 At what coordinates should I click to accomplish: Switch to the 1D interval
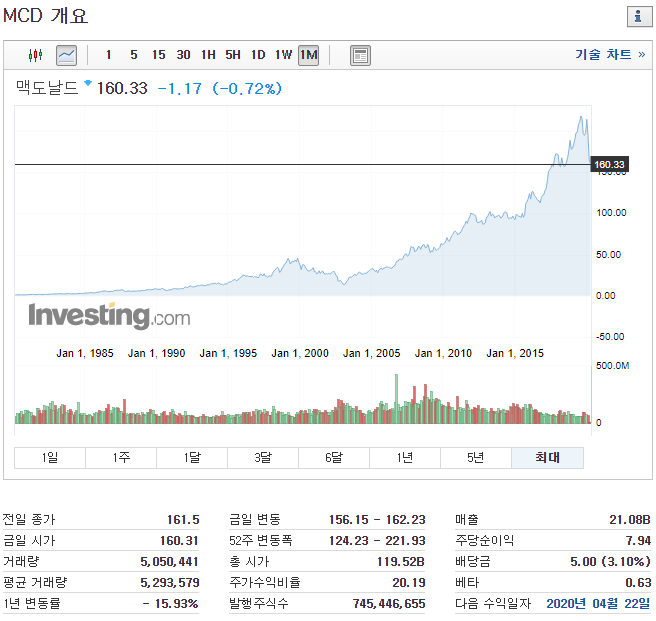point(258,55)
